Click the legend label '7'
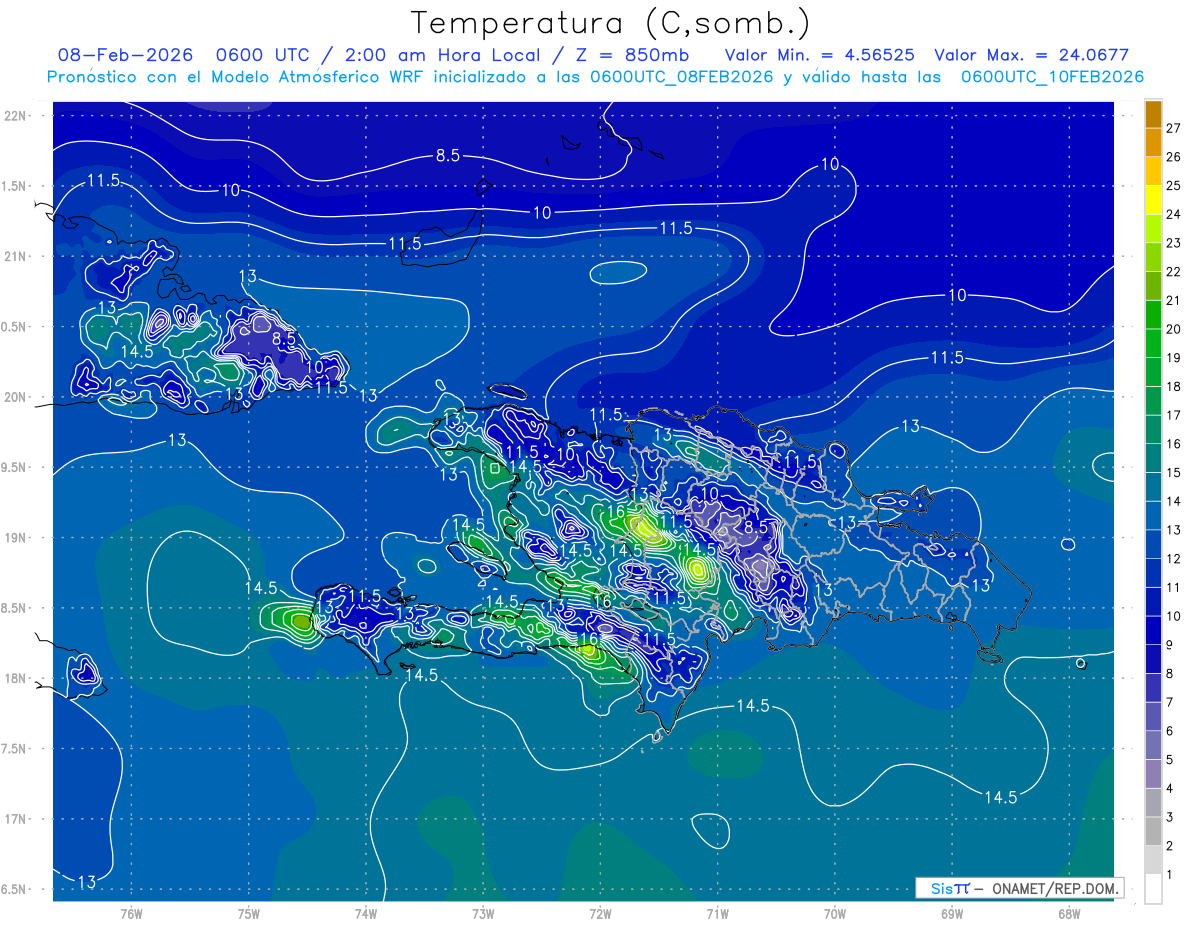The width and height of the screenshot is (1200, 927). [1170, 702]
